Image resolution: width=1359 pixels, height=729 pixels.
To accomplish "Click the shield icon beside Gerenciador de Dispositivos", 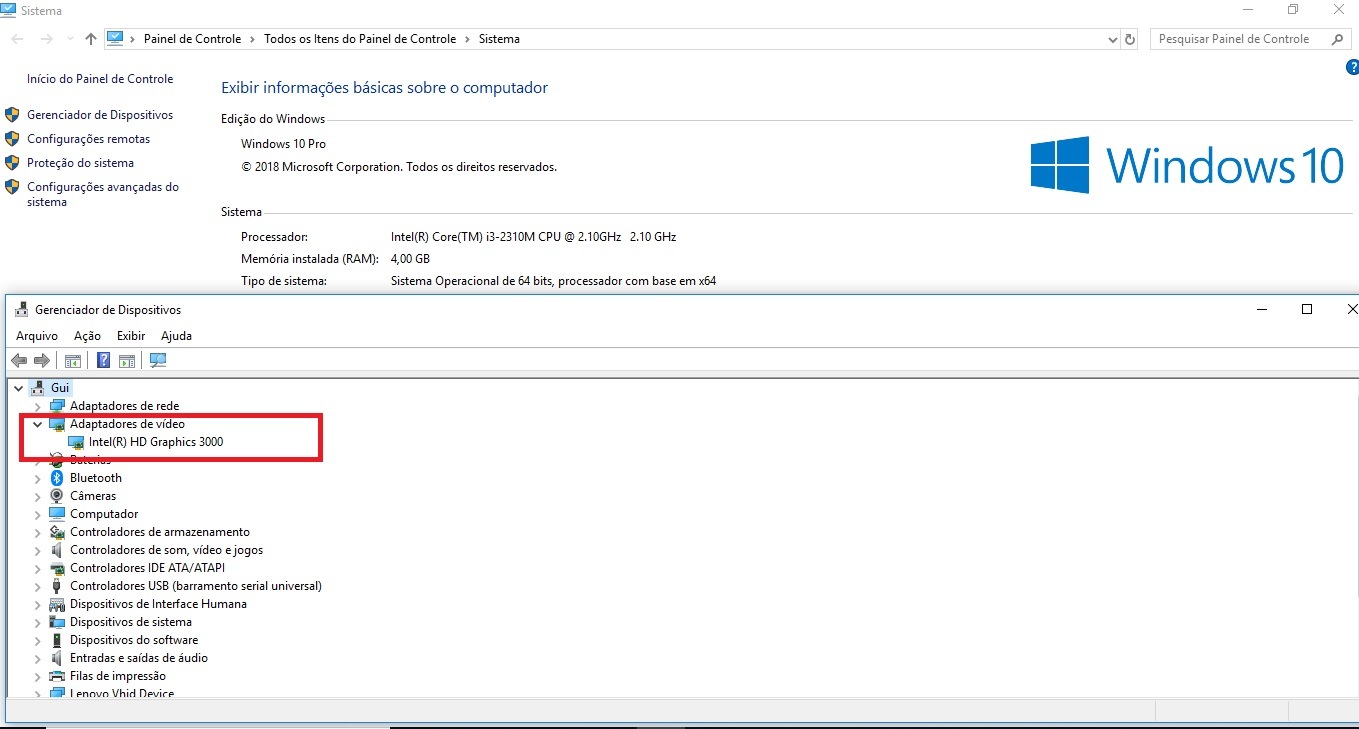I will tap(12, 115).
